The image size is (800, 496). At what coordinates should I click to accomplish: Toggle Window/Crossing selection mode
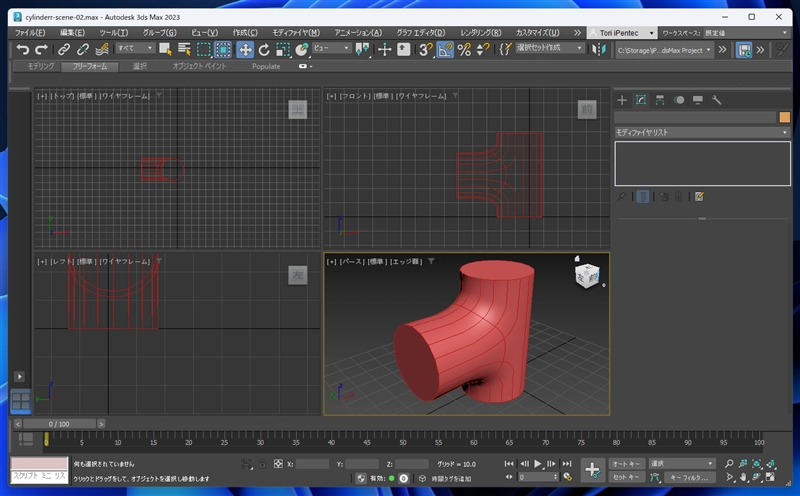tap(223, 49)
